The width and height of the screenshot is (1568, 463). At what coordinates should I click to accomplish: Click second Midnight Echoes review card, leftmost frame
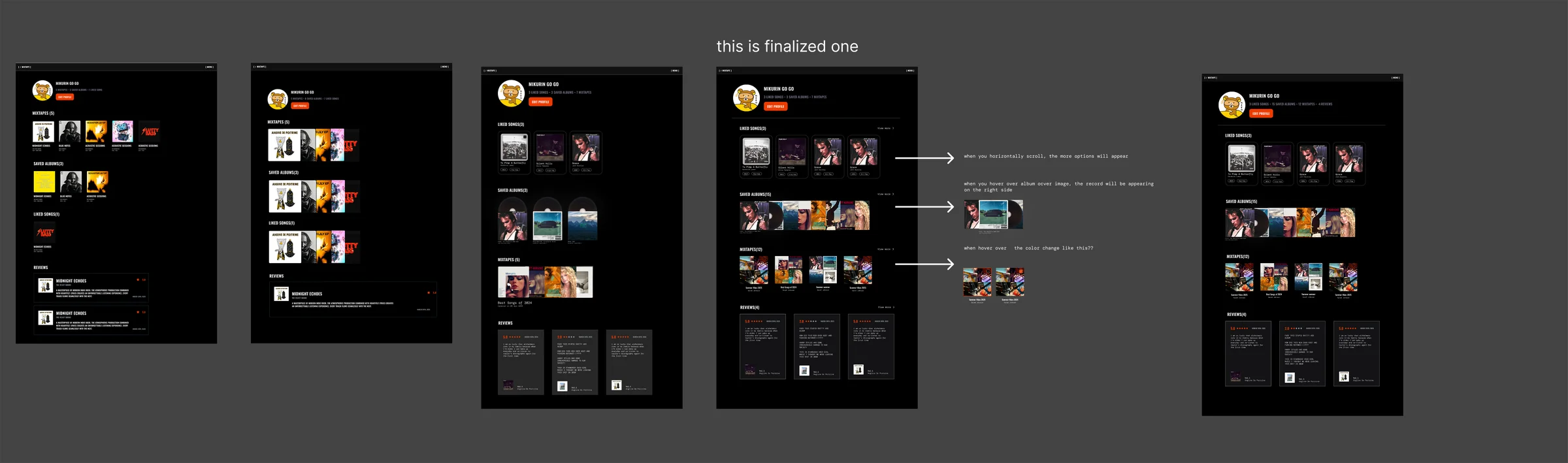(91, 320)
